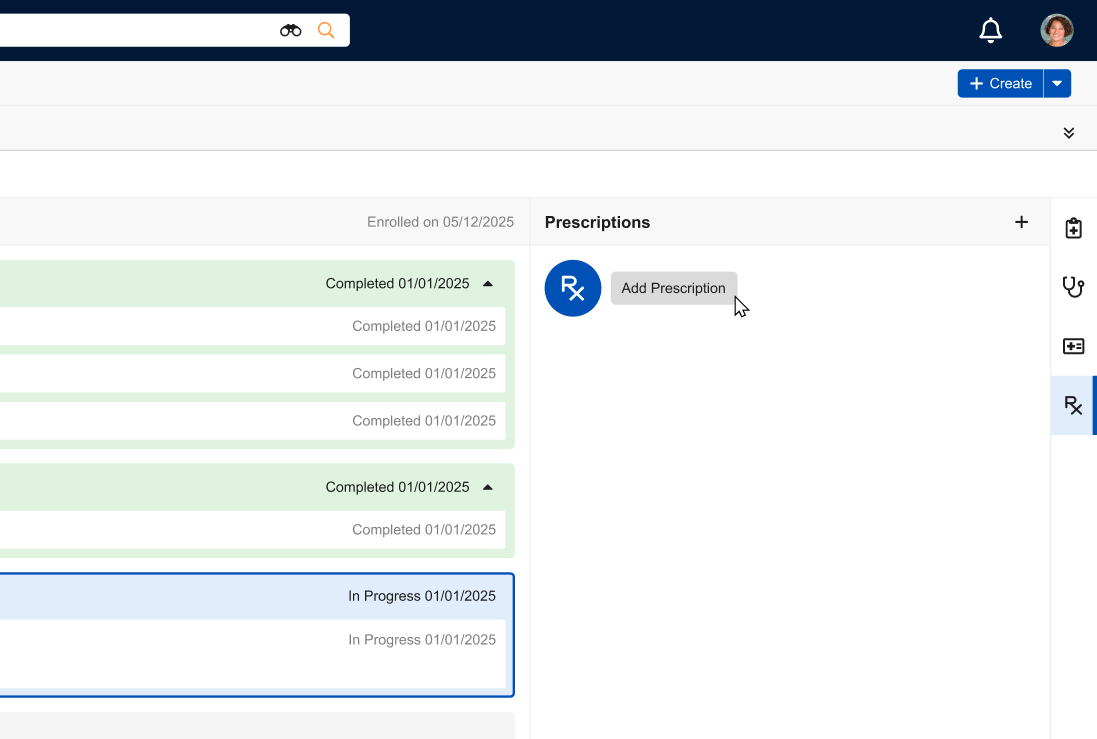Click the orange magnifier search icon
The image size is (1097, 739).
click(326, 30)
